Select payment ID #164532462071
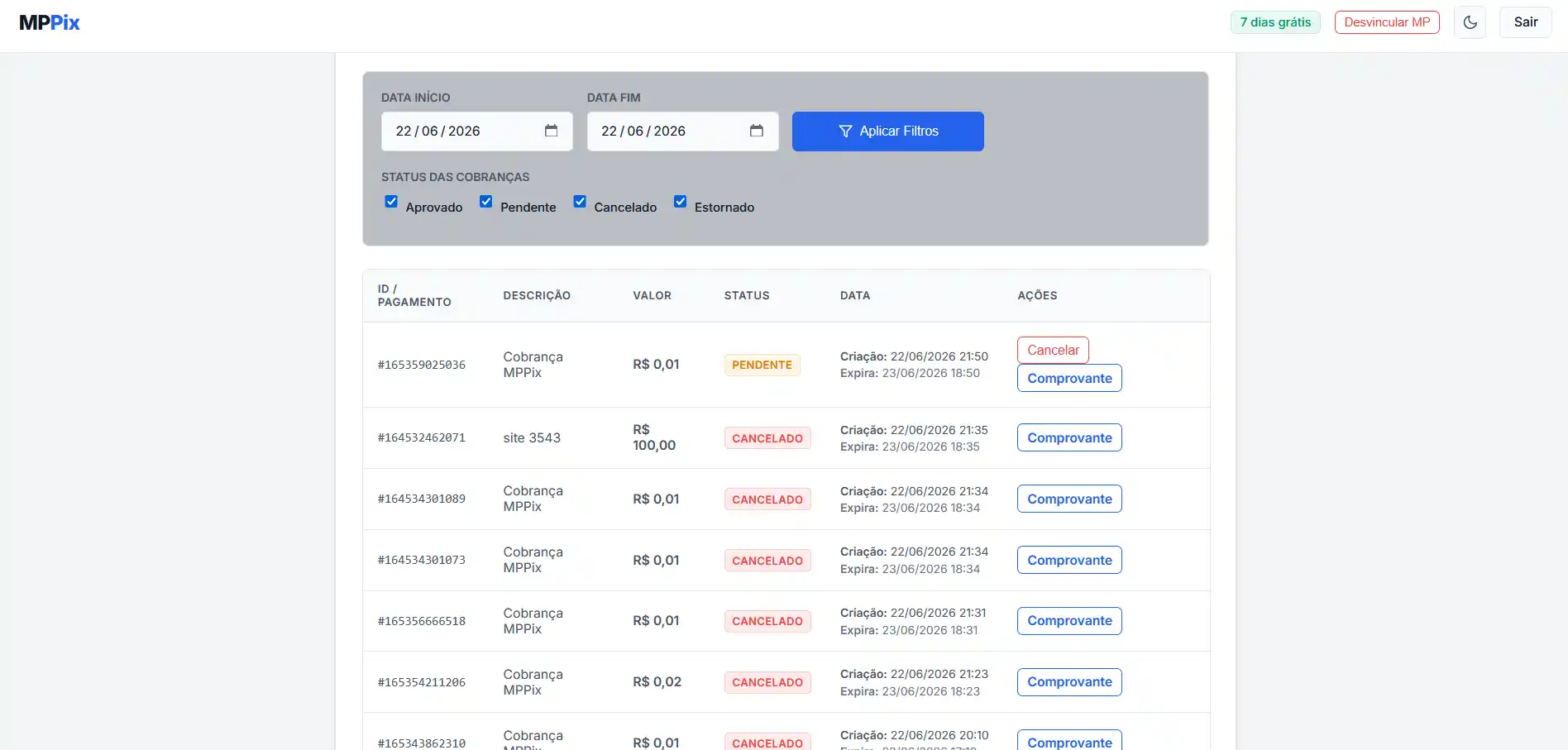 (x=422, y=437)
